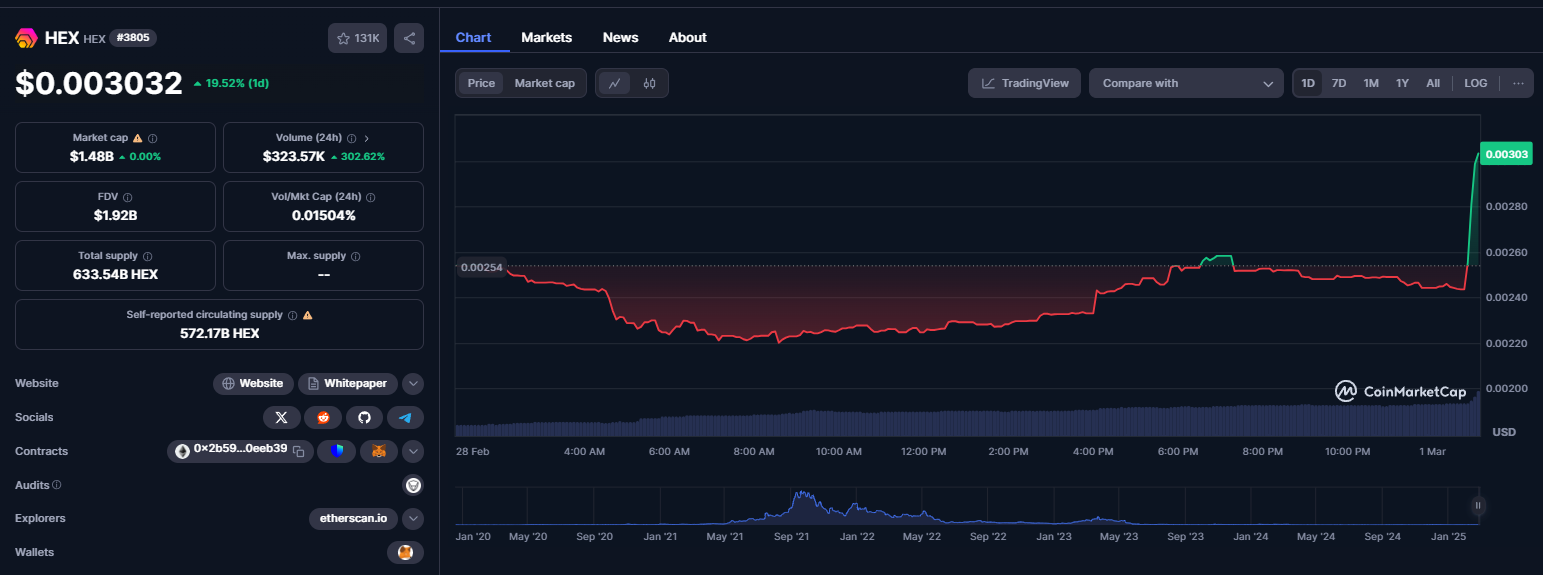
Task: Open the X (Twitter) social link
Action: pos(281,417)
